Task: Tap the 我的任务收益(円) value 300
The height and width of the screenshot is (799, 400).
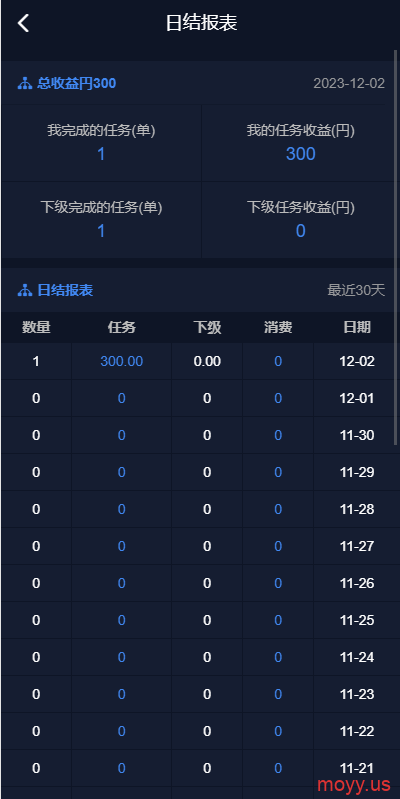Action: [301, 154]
